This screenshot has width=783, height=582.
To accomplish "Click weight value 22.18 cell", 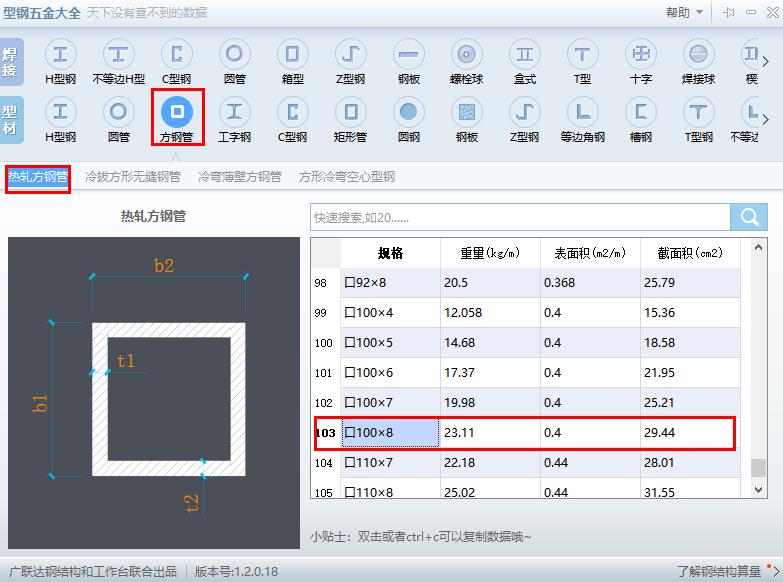I will coord(490,463).
